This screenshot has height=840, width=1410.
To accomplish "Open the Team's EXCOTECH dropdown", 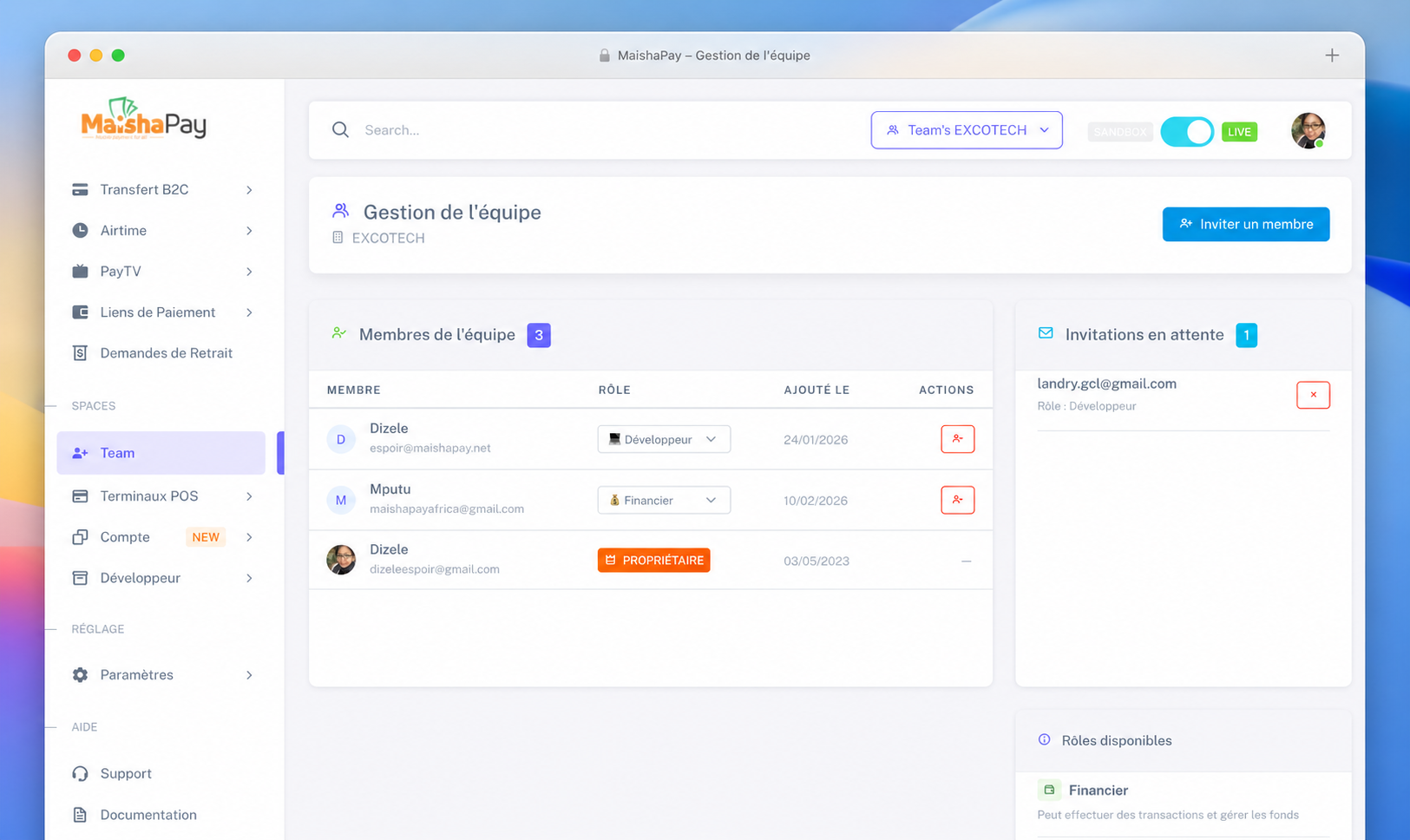I will (x=967, y=130).
